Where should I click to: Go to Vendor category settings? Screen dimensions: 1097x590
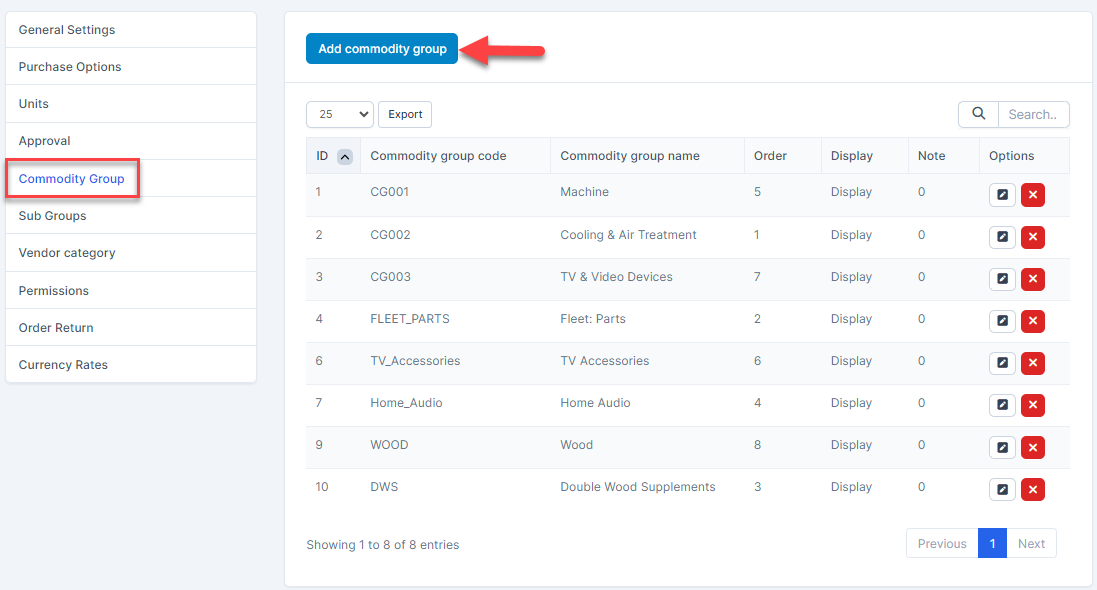point(67,253)
